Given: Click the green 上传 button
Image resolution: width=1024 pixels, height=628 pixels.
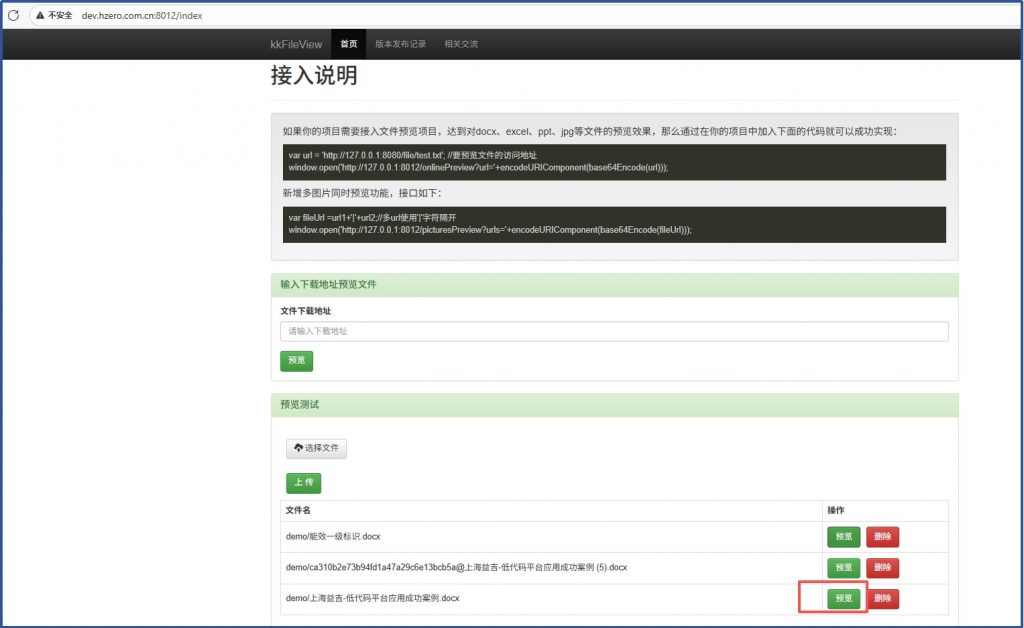Looking at the screenshot, I should [x=303, y=483].
